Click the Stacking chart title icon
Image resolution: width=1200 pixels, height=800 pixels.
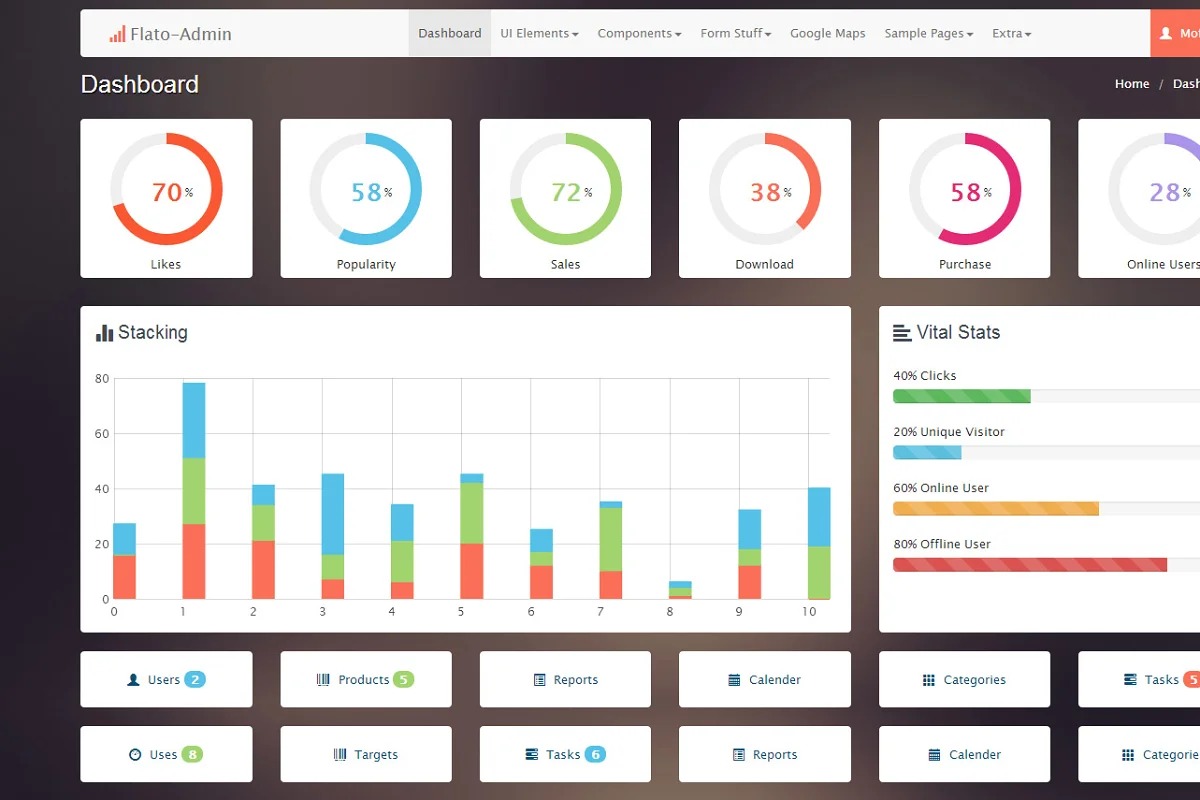104,333
